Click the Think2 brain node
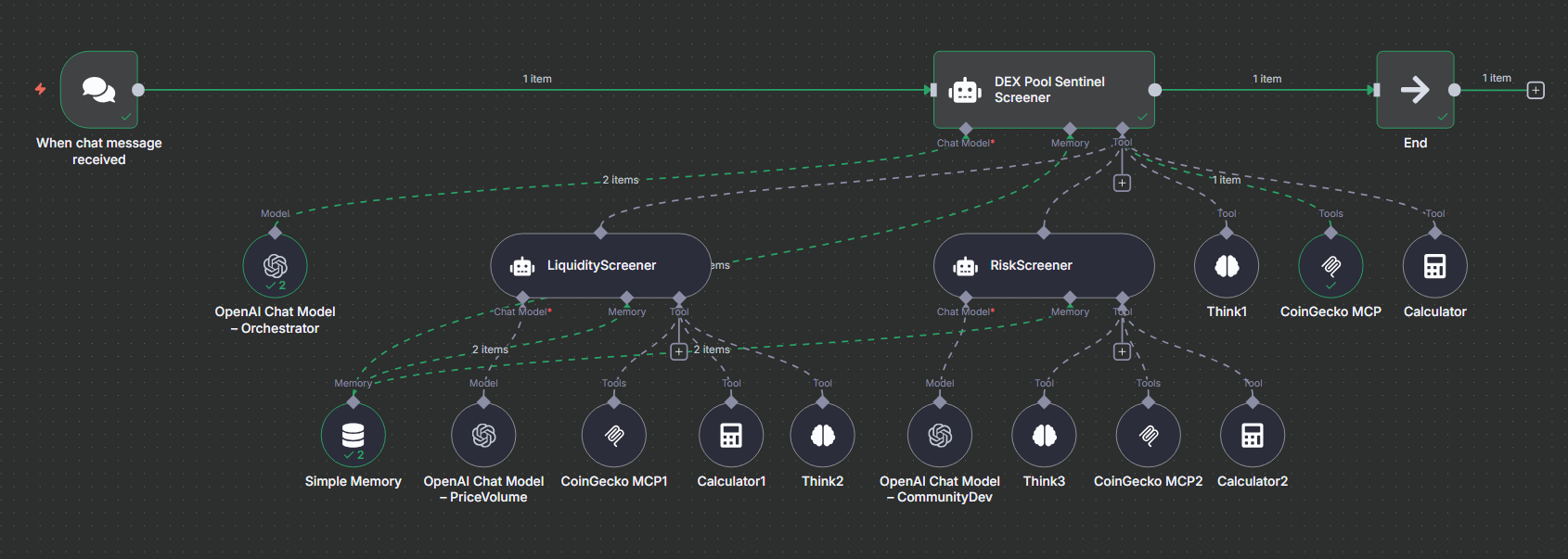The width and height of the screenshot is (1568, 559). tap(822, 435)
